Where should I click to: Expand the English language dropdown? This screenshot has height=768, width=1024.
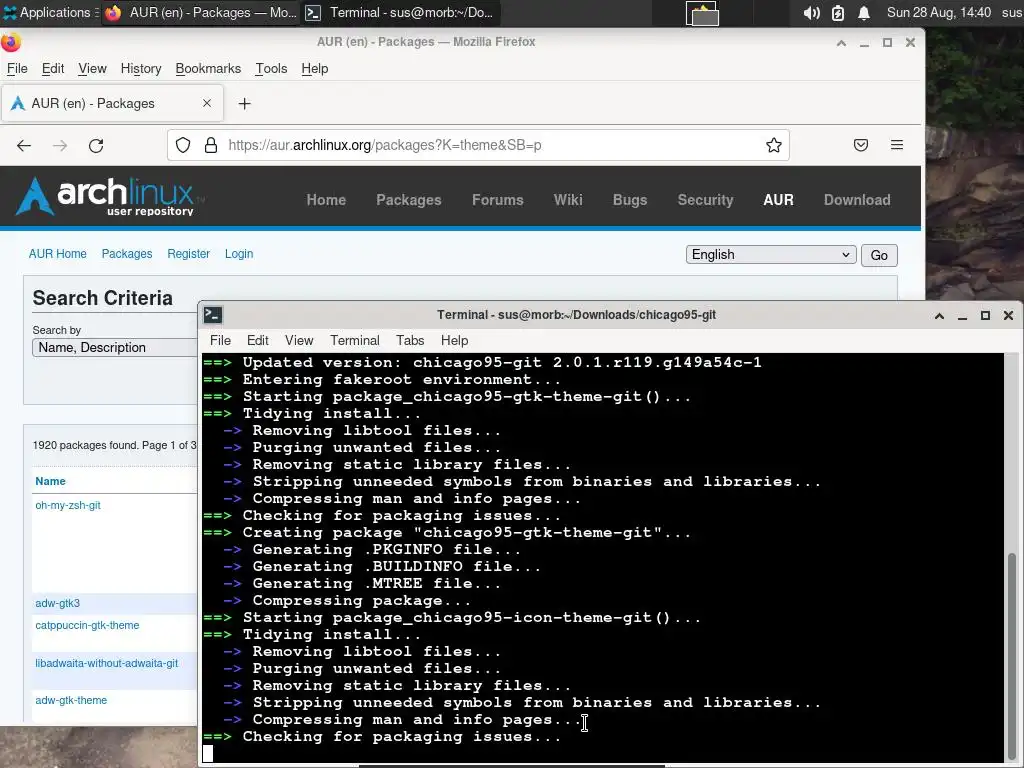point(771,255)
